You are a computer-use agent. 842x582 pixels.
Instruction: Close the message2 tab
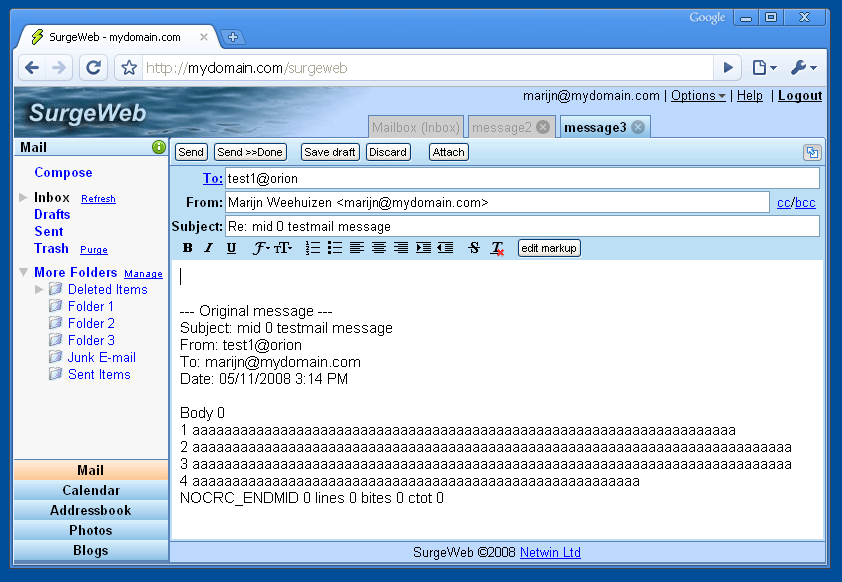[x=543, y=127]
